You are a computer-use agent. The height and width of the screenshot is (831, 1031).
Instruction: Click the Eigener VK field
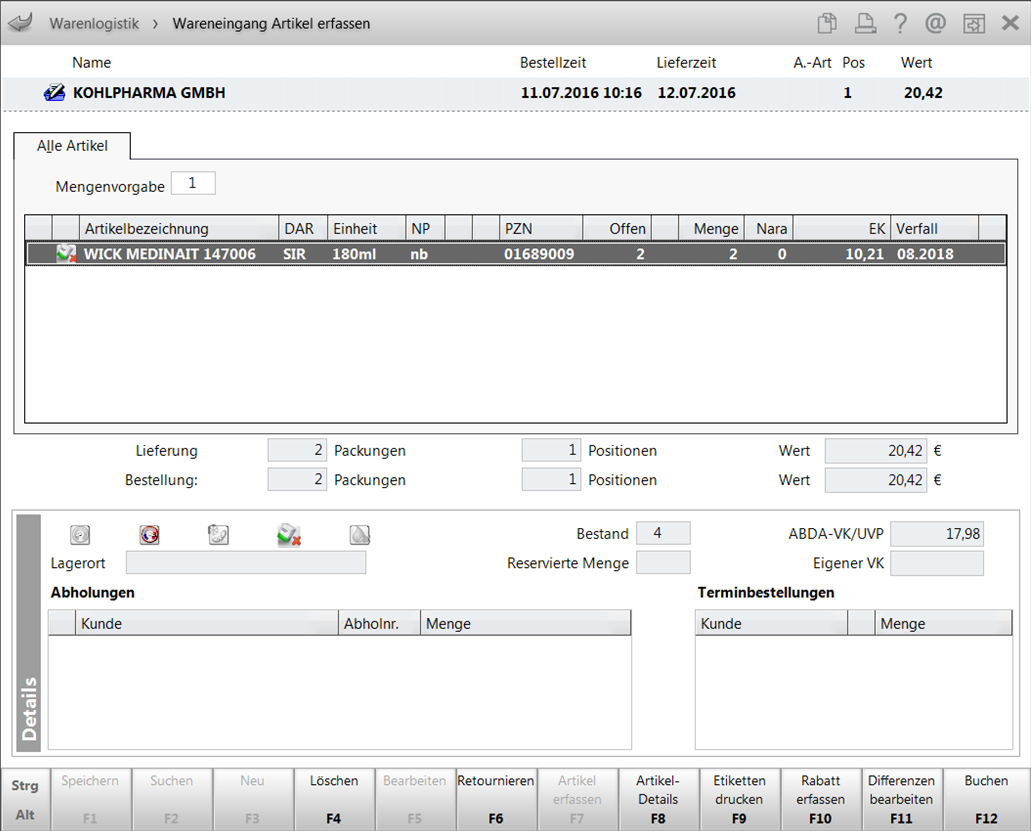click(x=937, y=563)
